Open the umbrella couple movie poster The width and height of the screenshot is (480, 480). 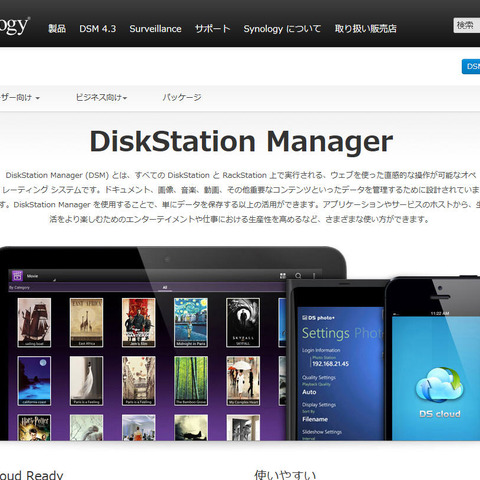[243, 381]
